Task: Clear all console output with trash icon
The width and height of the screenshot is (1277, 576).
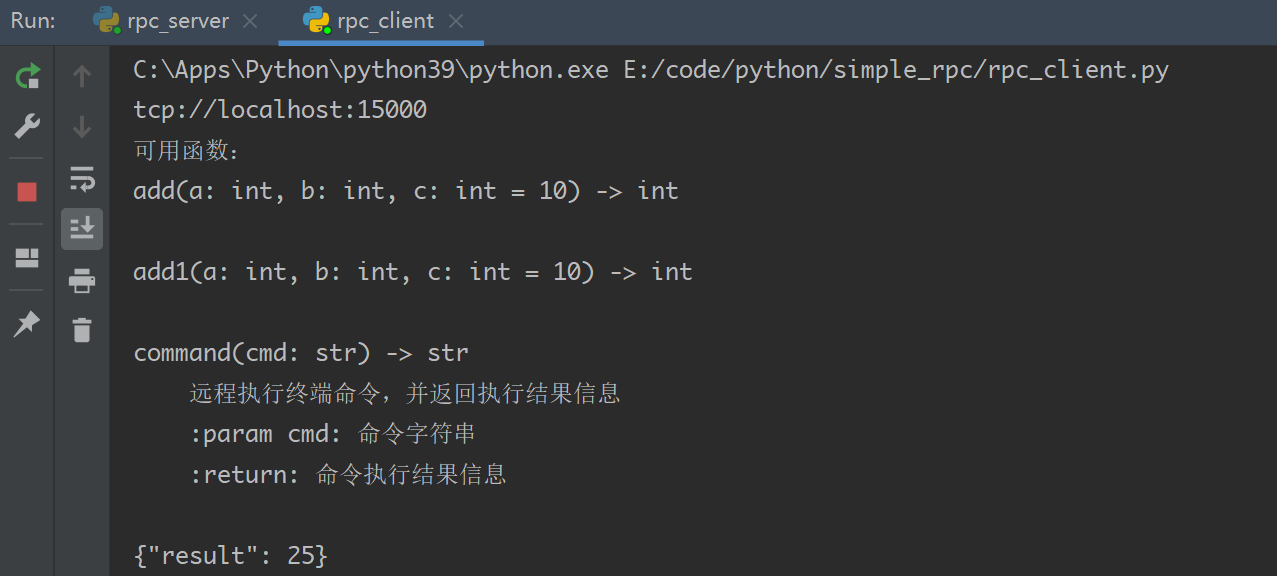Action: click(x=82, y=329)
